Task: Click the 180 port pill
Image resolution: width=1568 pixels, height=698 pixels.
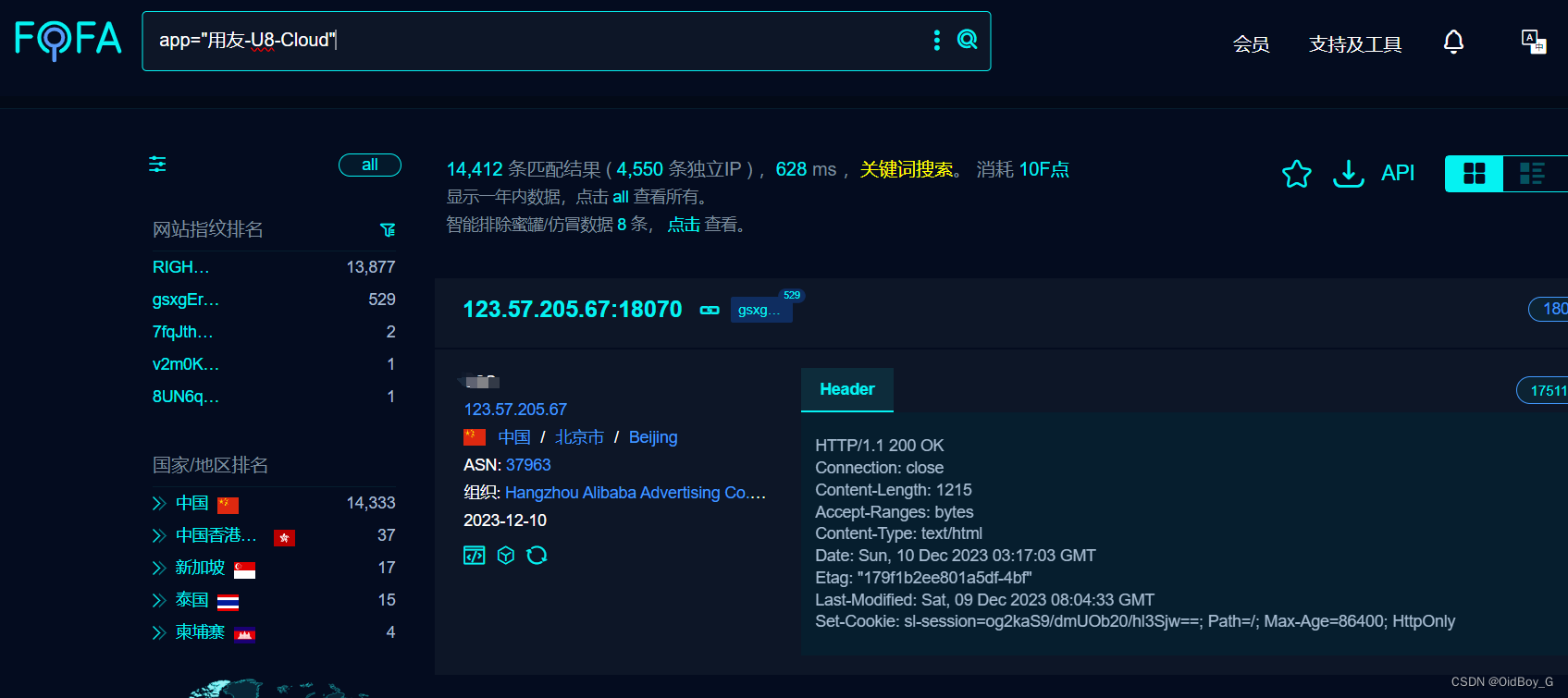Action: pyautogui.click(x=1549, y=309)
